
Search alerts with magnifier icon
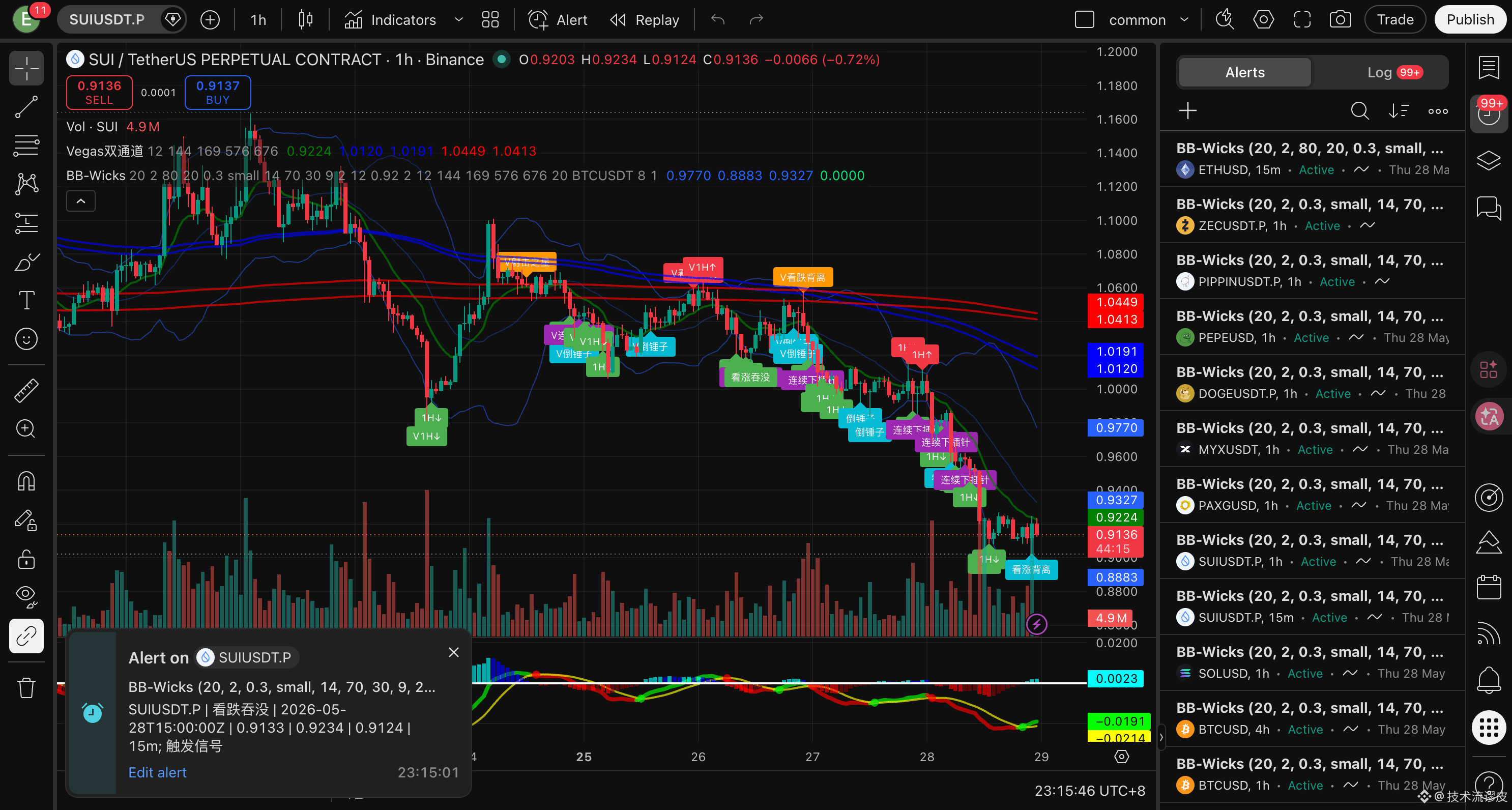1359,110
